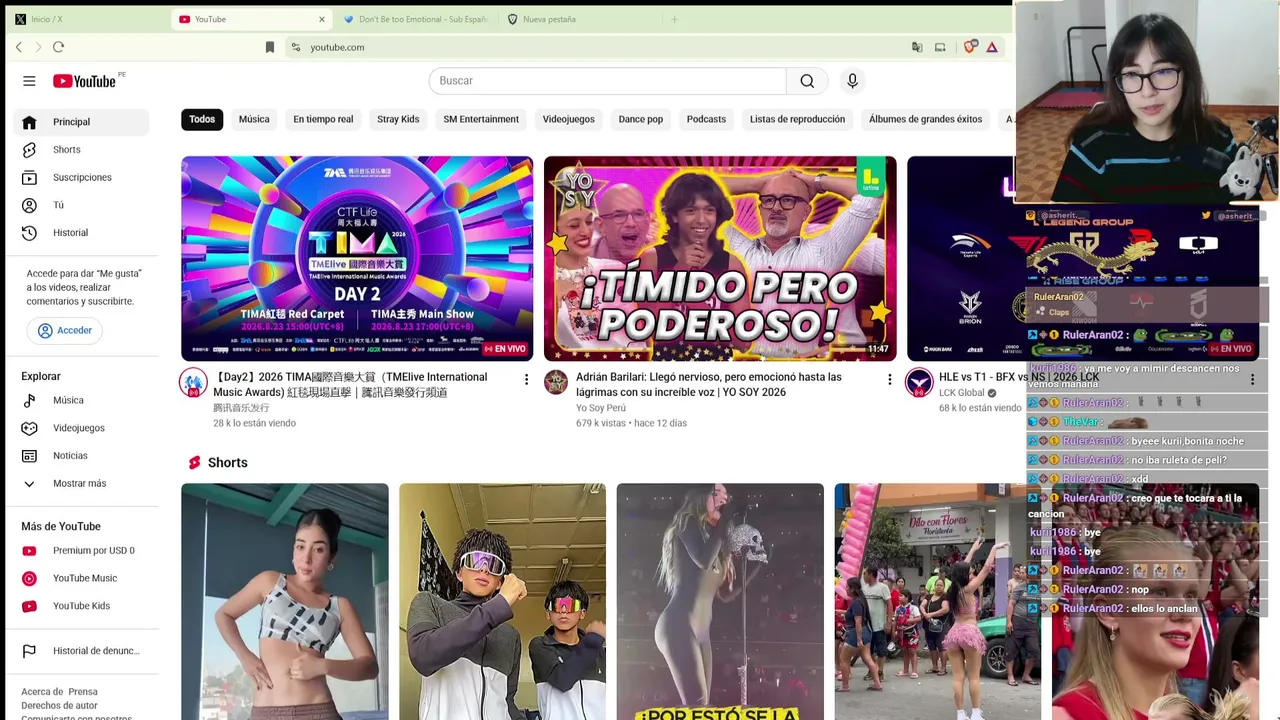
Task: Open the Short of singer with skull microphone
Action: coord(720,602)
